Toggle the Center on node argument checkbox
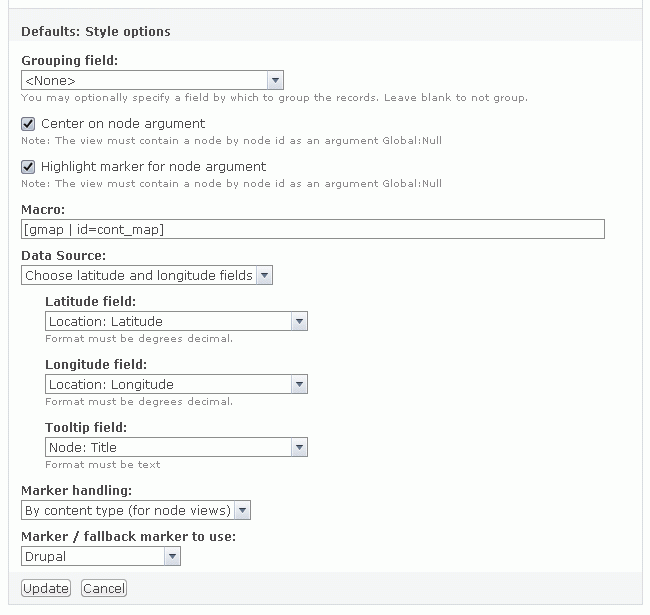This screenshot has width=650, height=615. coord(28,124)
